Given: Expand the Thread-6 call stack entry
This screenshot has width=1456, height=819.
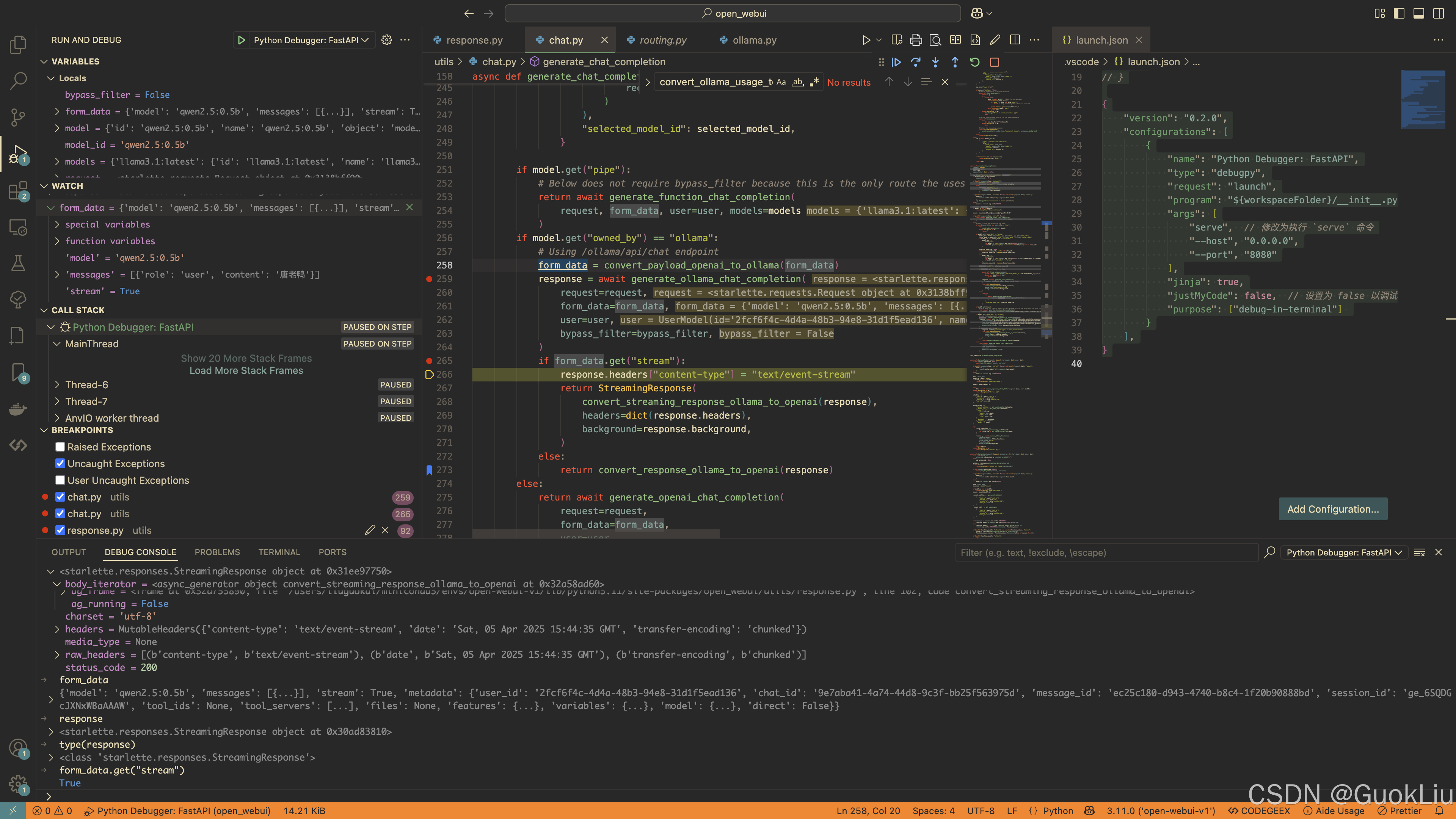Looking at the screenshot, I should (57, 385).
